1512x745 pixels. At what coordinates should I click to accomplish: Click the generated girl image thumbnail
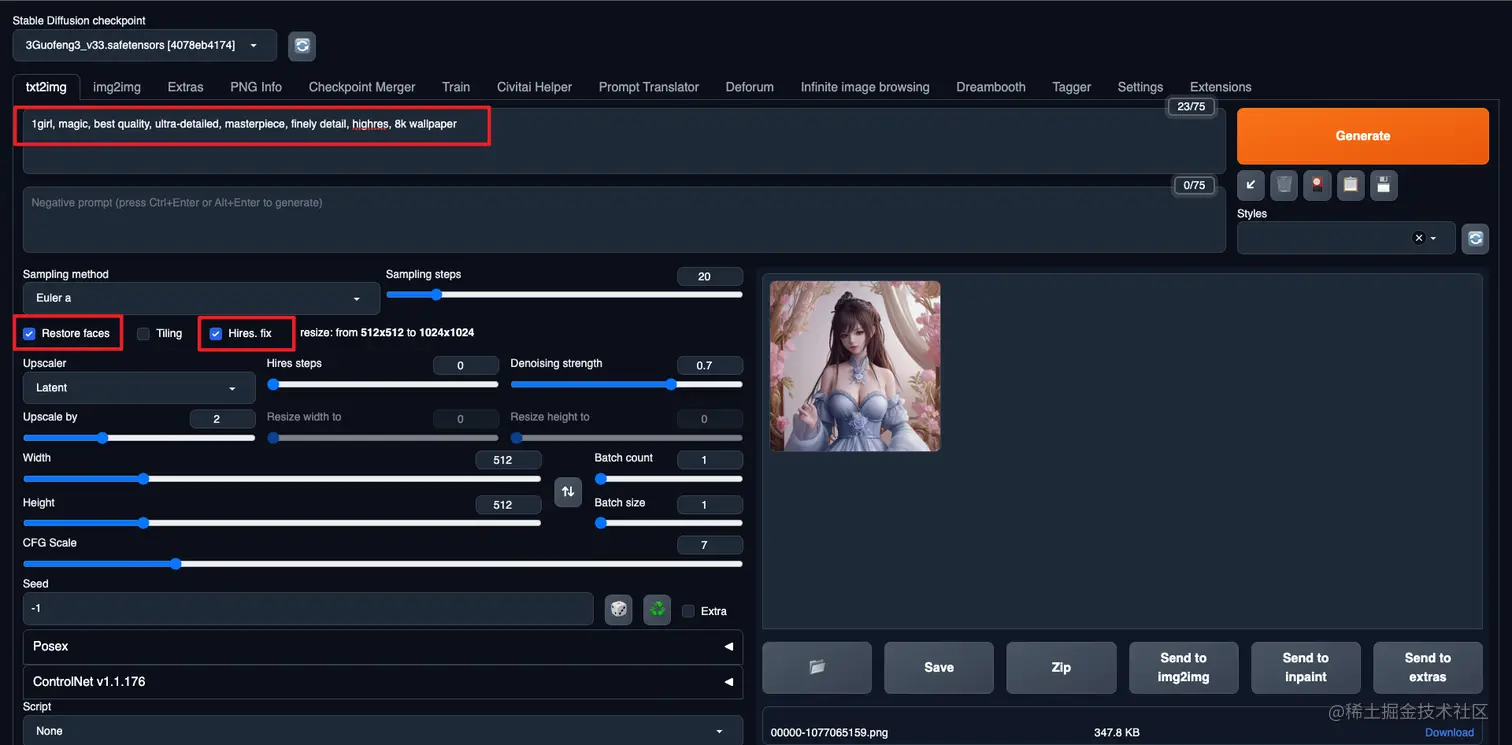point(855,366)
